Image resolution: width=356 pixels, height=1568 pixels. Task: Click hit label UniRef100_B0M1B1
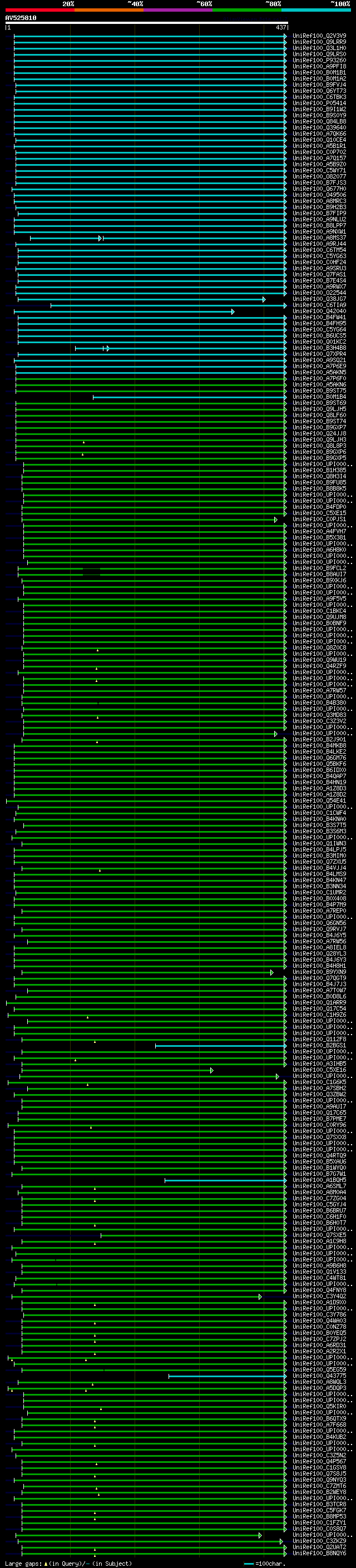(x=319, y=72)
